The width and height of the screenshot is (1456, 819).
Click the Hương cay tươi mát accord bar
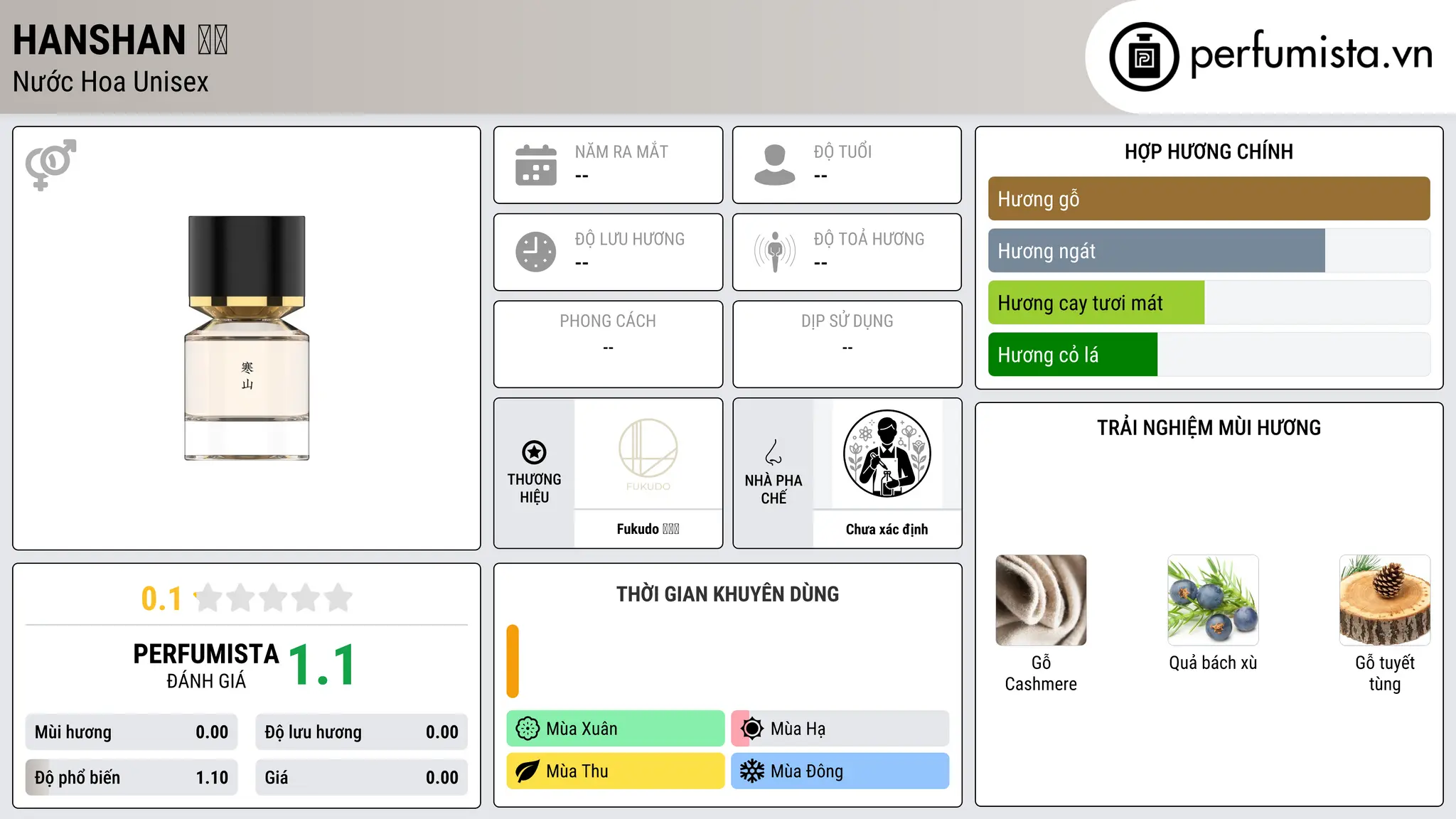[1209, 303]
